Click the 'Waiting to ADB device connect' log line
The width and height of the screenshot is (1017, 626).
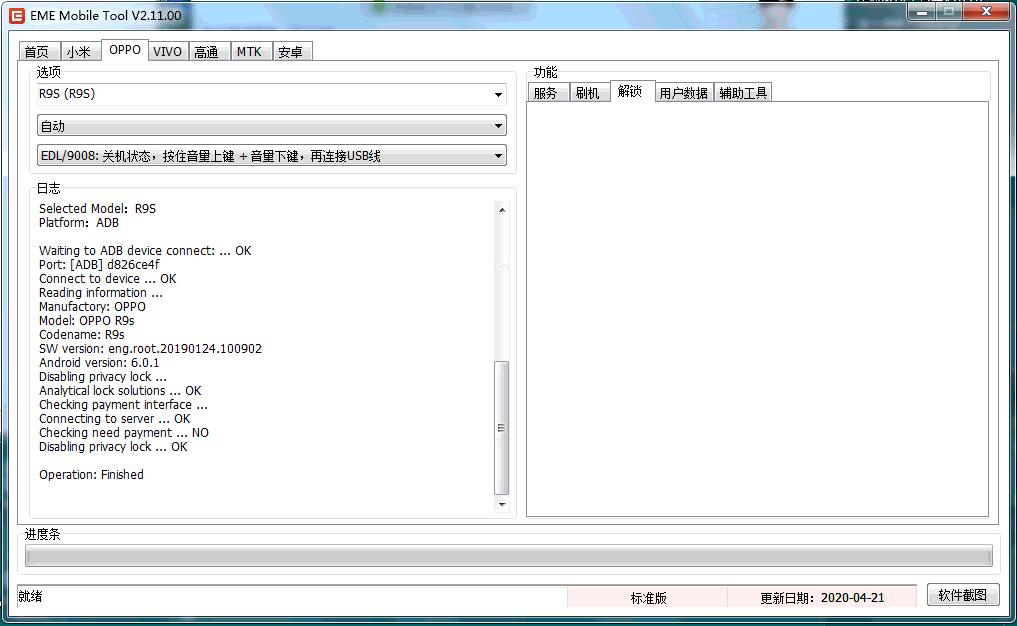tap(145, 251)
